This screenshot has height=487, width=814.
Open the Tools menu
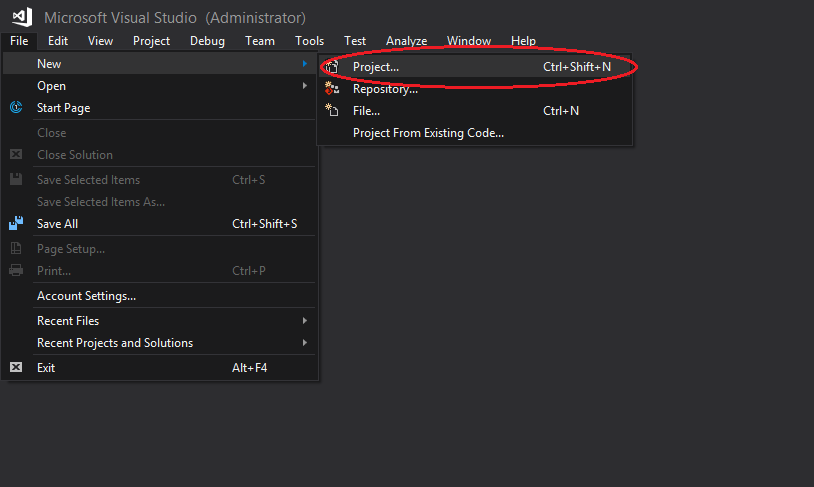click(x=309, y=40)
